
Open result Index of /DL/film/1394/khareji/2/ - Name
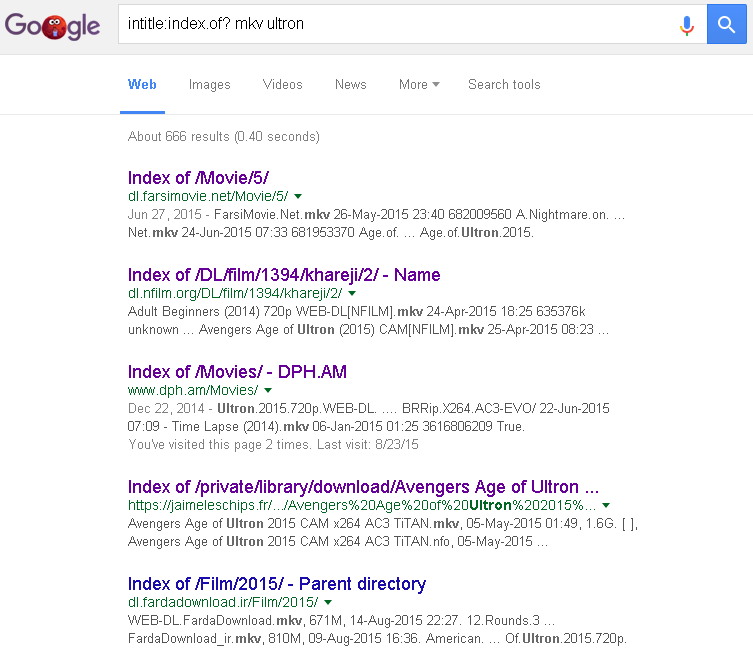click(284, 275)
